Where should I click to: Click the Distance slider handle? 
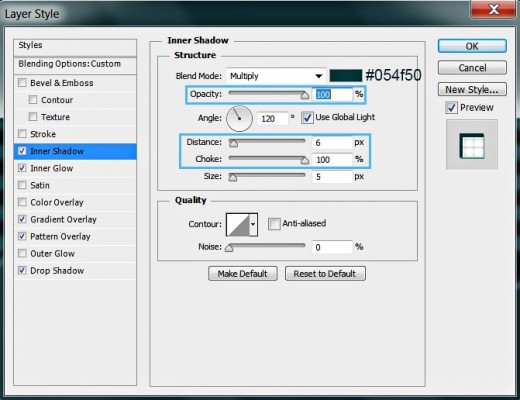(x=233, y=143)
